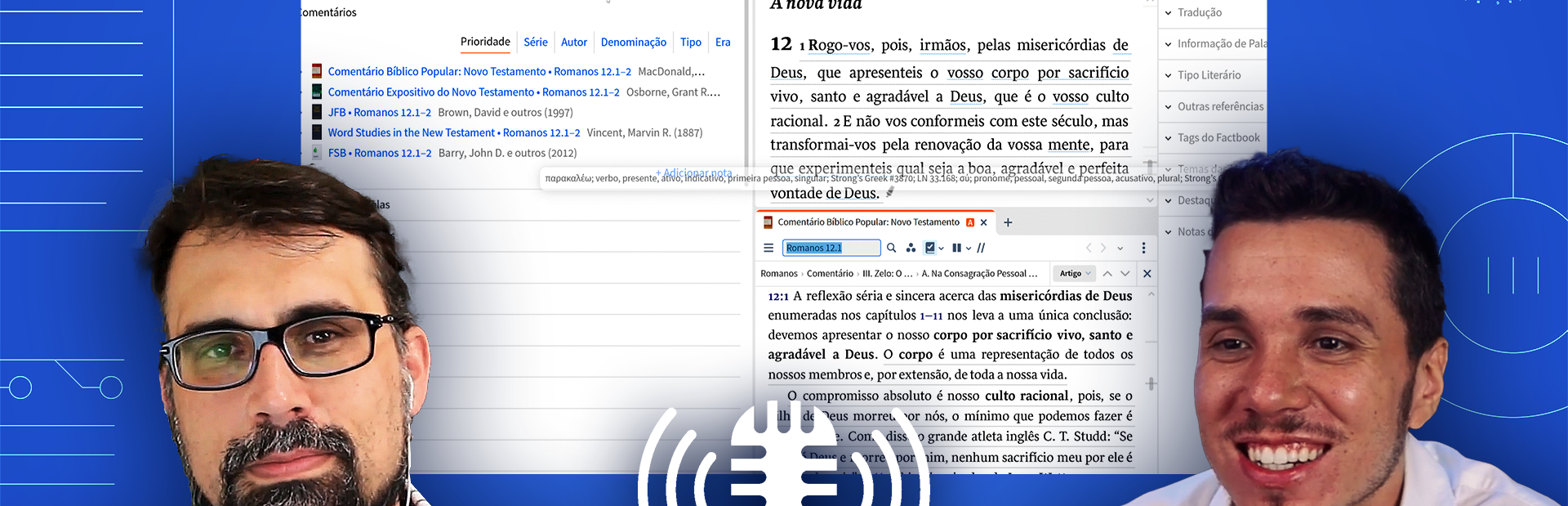Open Comentário Expositivo do Novo Testamento link
Screen dimensions: 1568x506
click(x=474, y=92)
